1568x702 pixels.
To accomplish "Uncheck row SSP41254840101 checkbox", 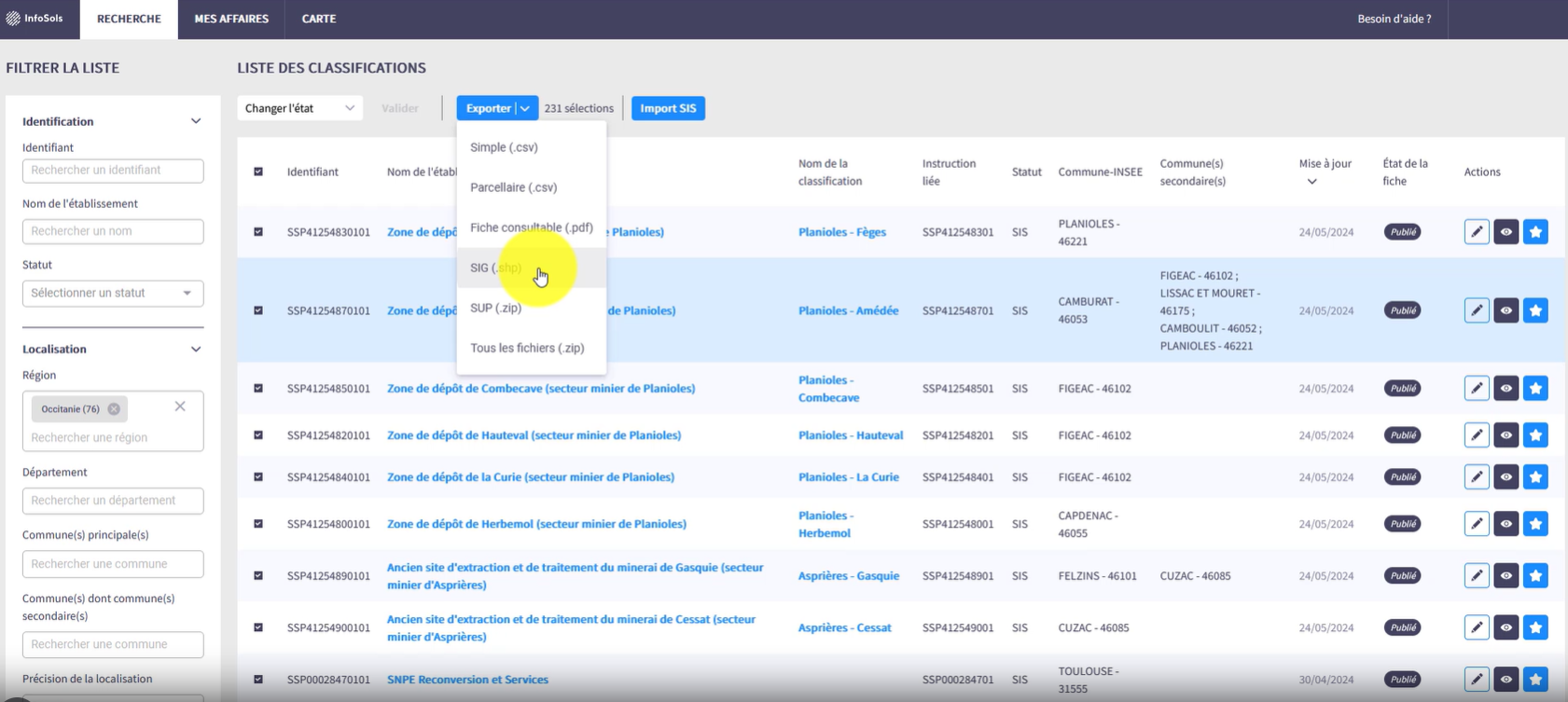I will (x=258, y=476).
